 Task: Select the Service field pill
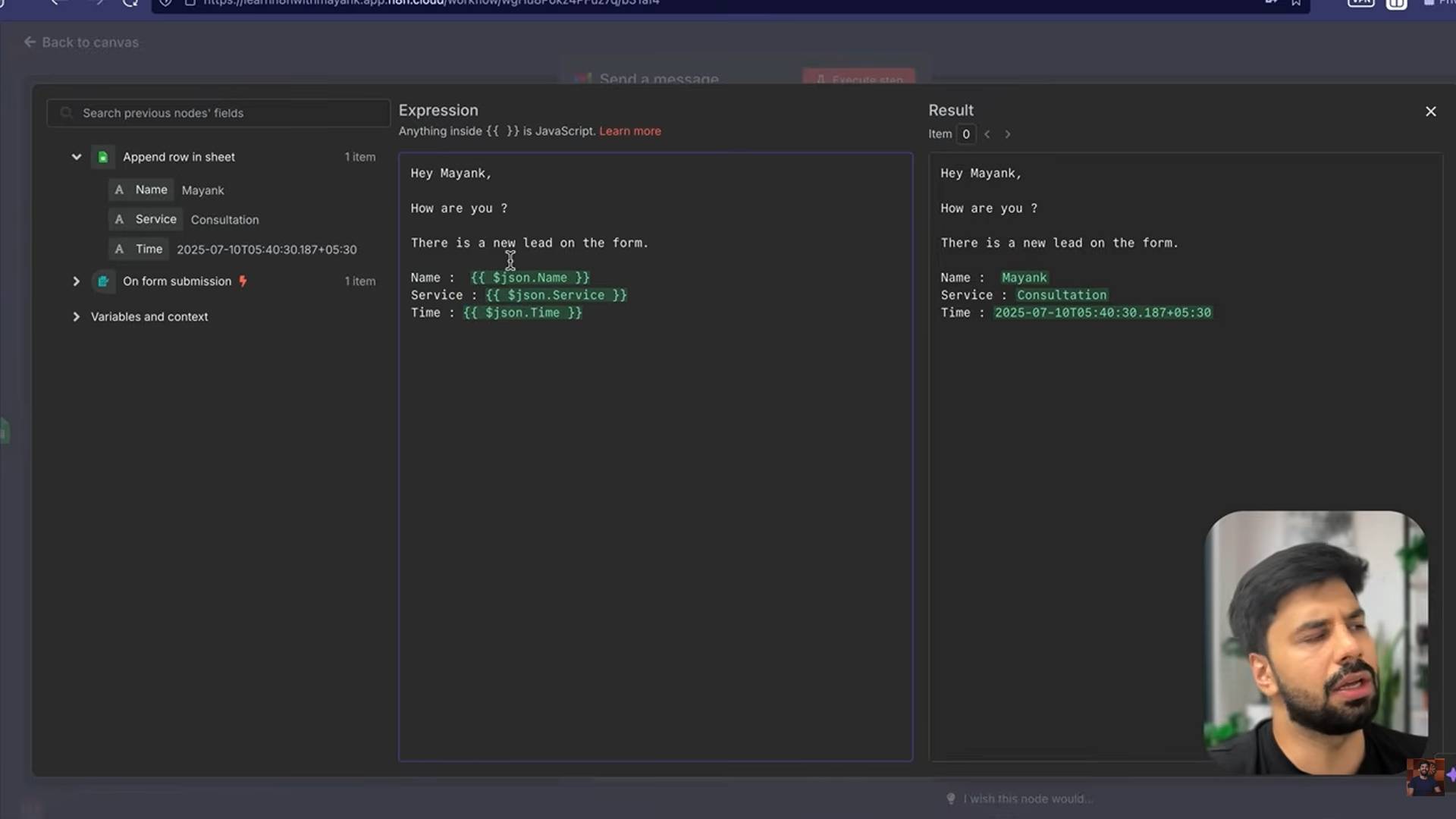[x=146, y=219]
